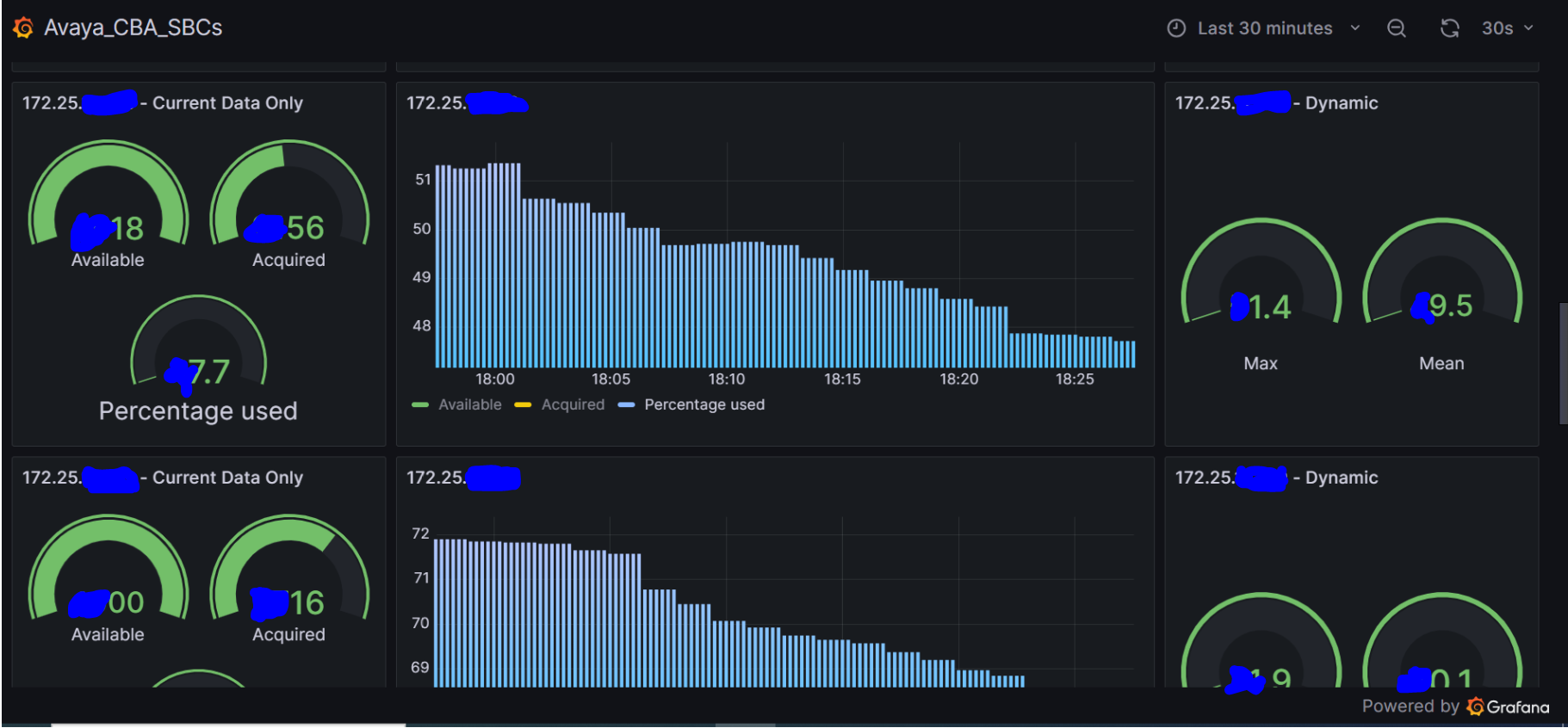
Task: Click blue Percentage used legend color swatch
Action: click(x=626, y=404)
